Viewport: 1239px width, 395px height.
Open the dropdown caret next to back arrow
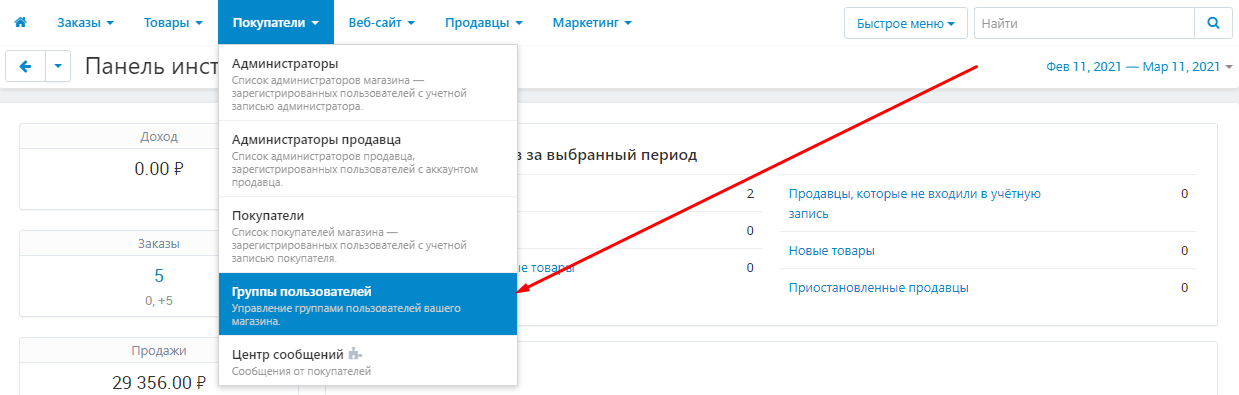coord(58,67)
